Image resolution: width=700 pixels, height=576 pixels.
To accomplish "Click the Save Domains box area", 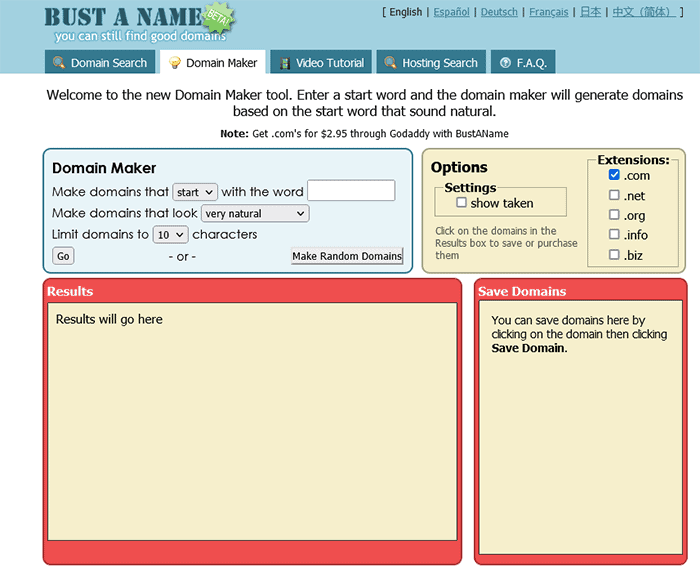I will 580,427.
